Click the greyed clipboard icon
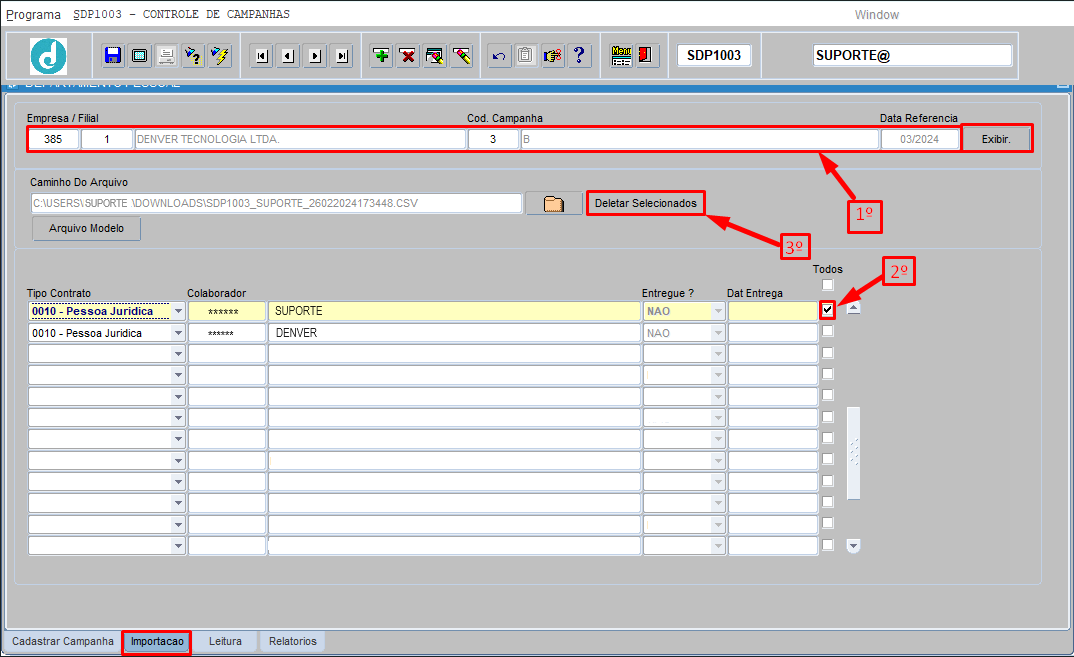Screen dimensions: 1074x657 [x=526, y=55]
